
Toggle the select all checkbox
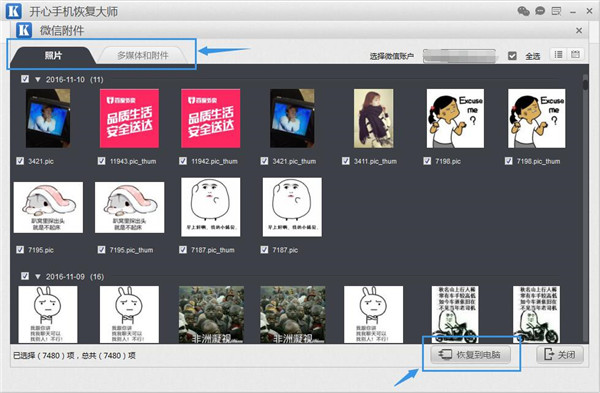coord(512,56)
